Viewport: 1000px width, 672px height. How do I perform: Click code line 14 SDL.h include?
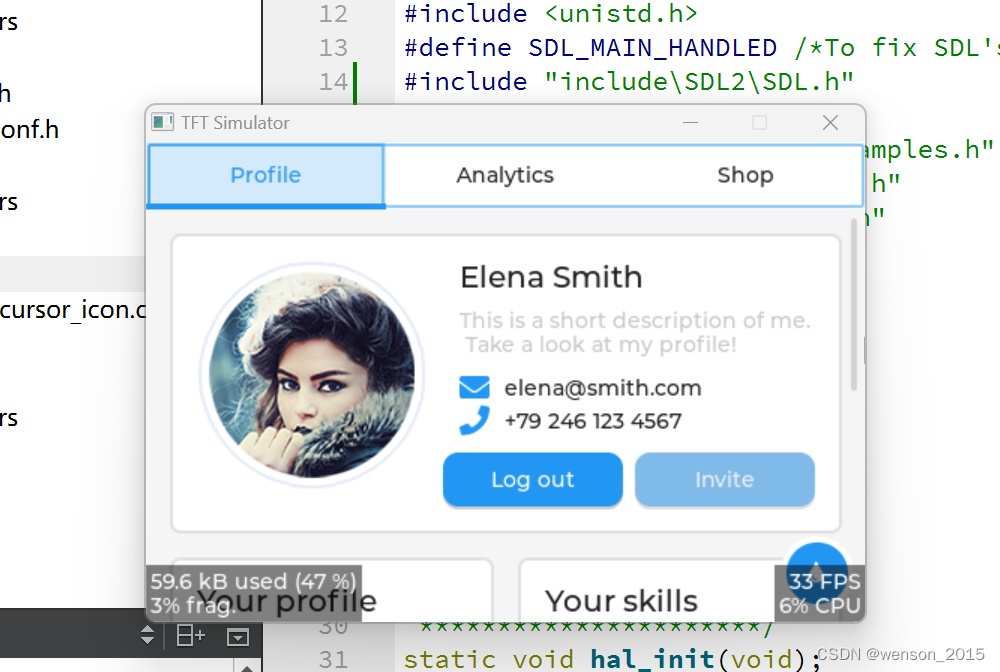(628, 82)
